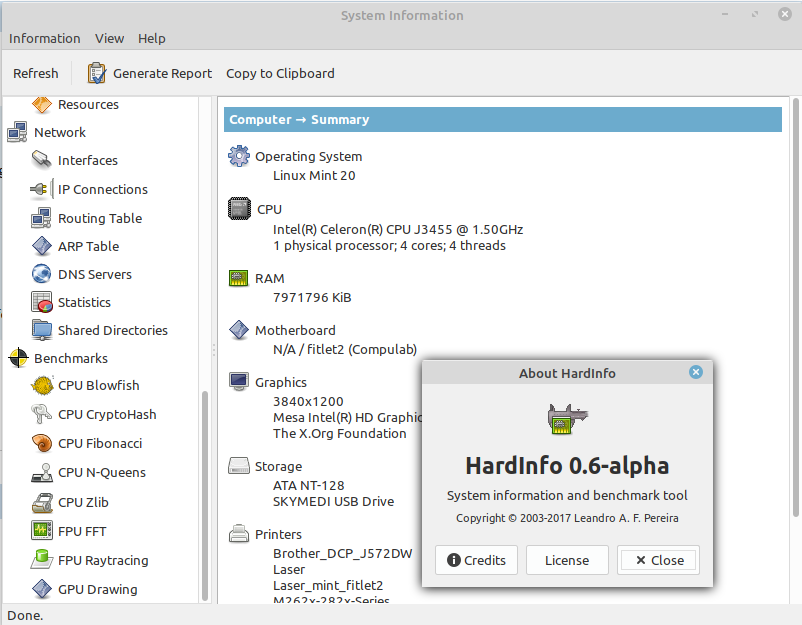Viewport: 802px width, 625px height.
Task: Select IP Connections entry
Action: pyautogui.click(x=103, y=190)
